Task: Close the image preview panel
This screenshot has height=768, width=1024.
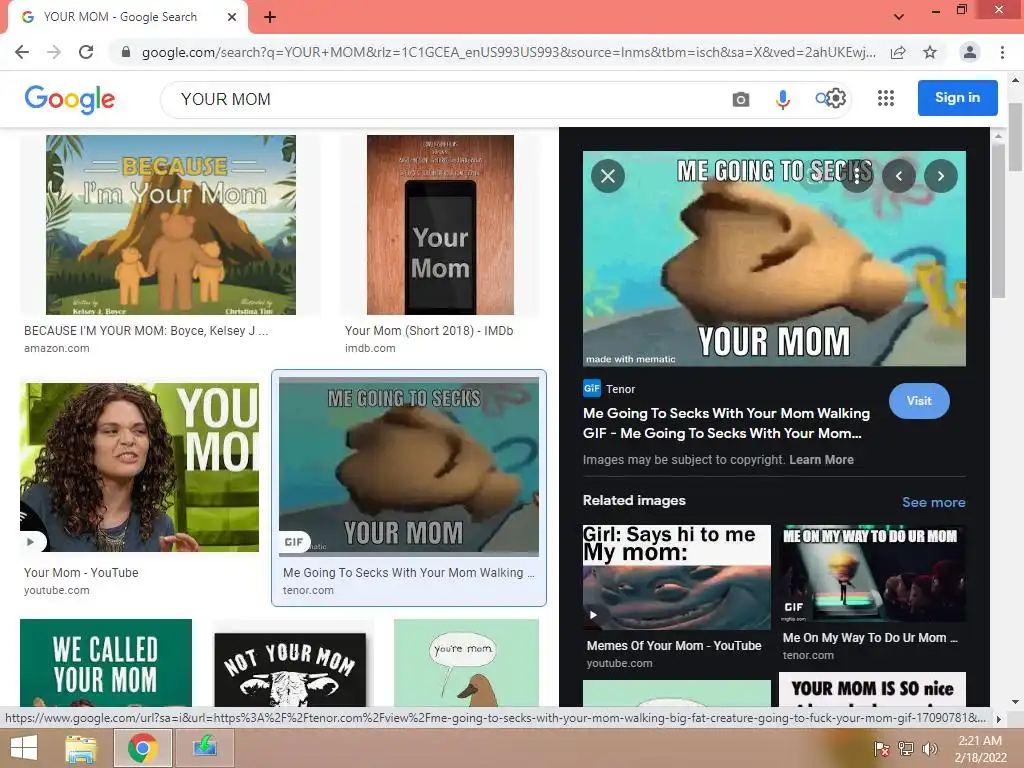Action: click(608, 176)
